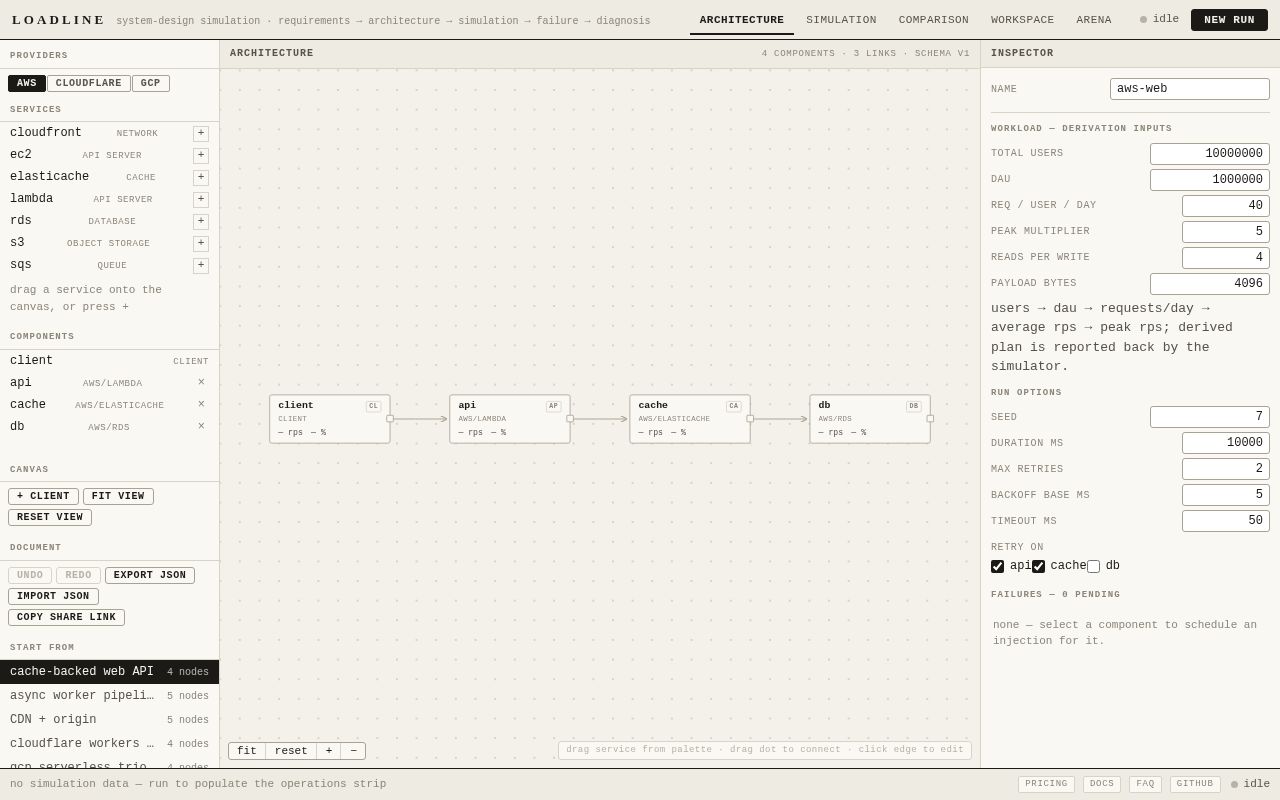The height and width of the screenshot is (800, 1280).
Task: Click the db node output connector dot
Action: pos(930,419)
